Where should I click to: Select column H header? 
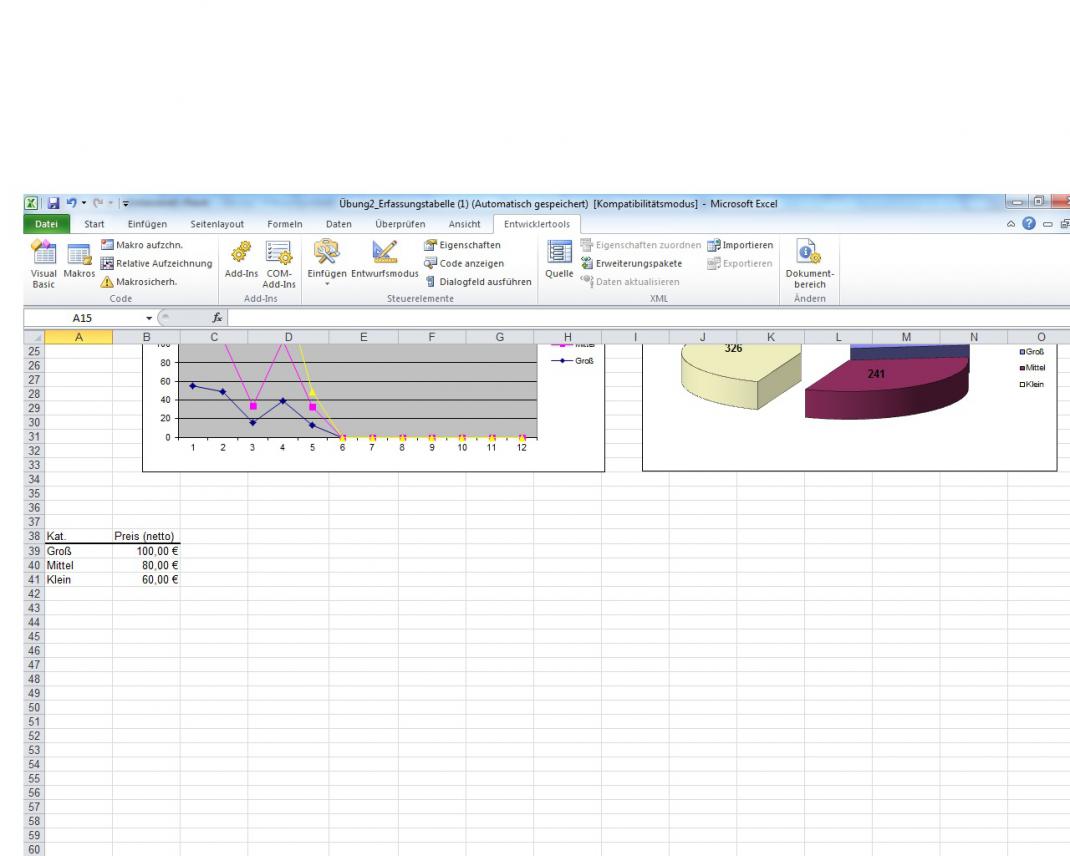(x=568, y=337)
